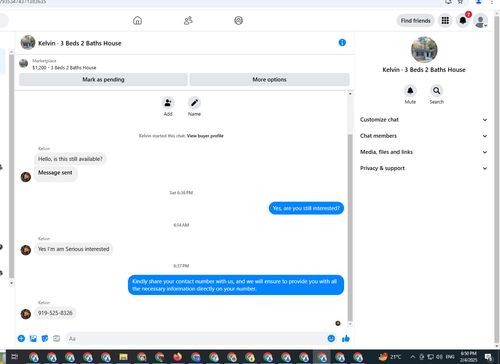This screenshot has width=500, height=364.
Task: Open Marketplace listing $1,200 3 Beds 2 Baths House
Action: coord(64,68)
